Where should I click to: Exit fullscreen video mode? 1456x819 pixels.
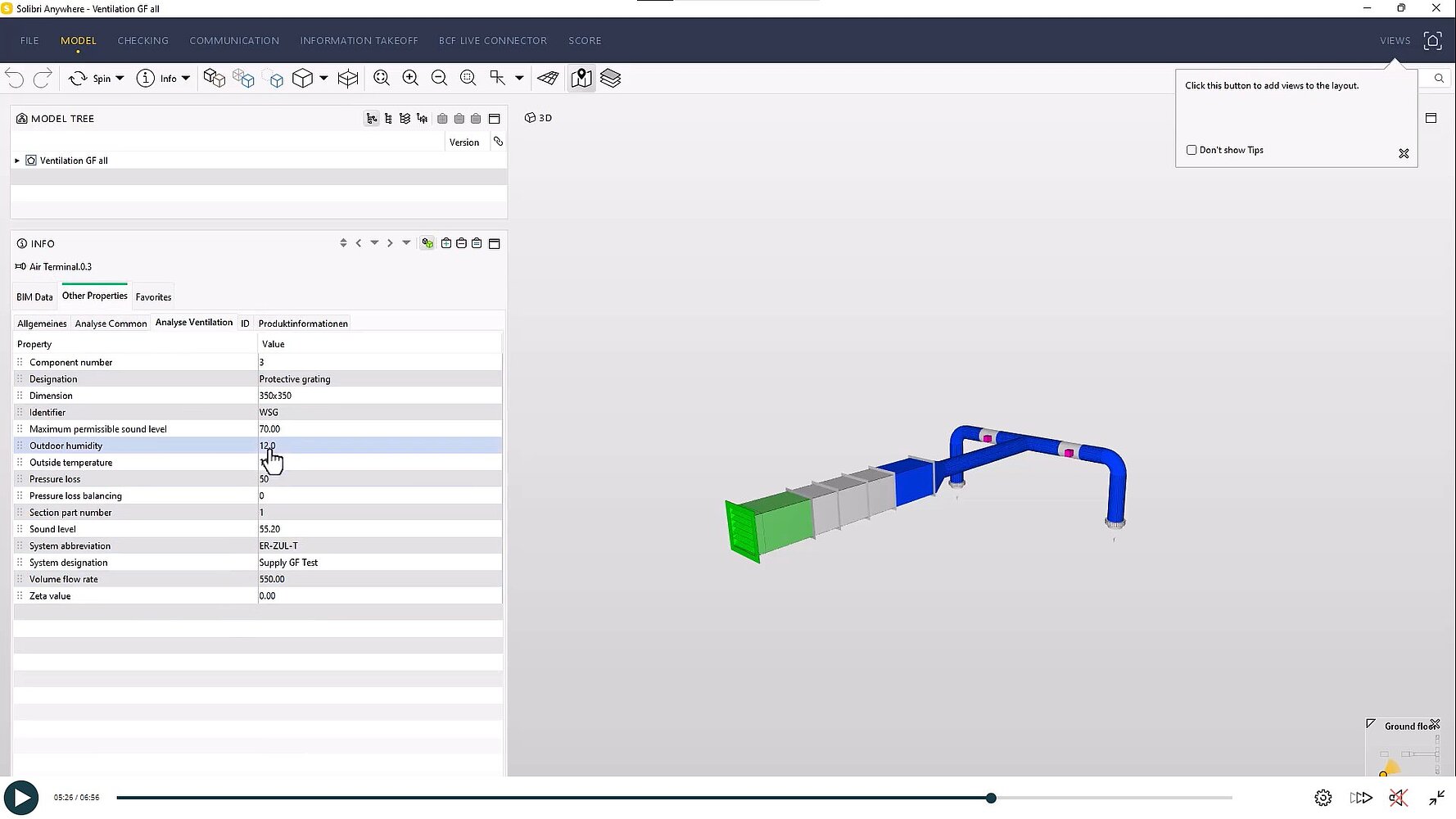coord(1436,798)
